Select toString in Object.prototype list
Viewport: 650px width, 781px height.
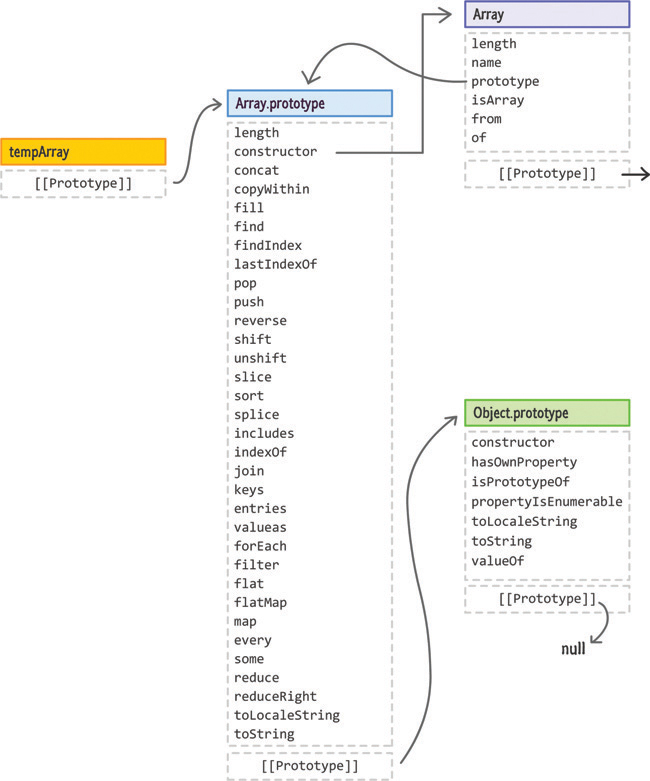click(502, 541)
